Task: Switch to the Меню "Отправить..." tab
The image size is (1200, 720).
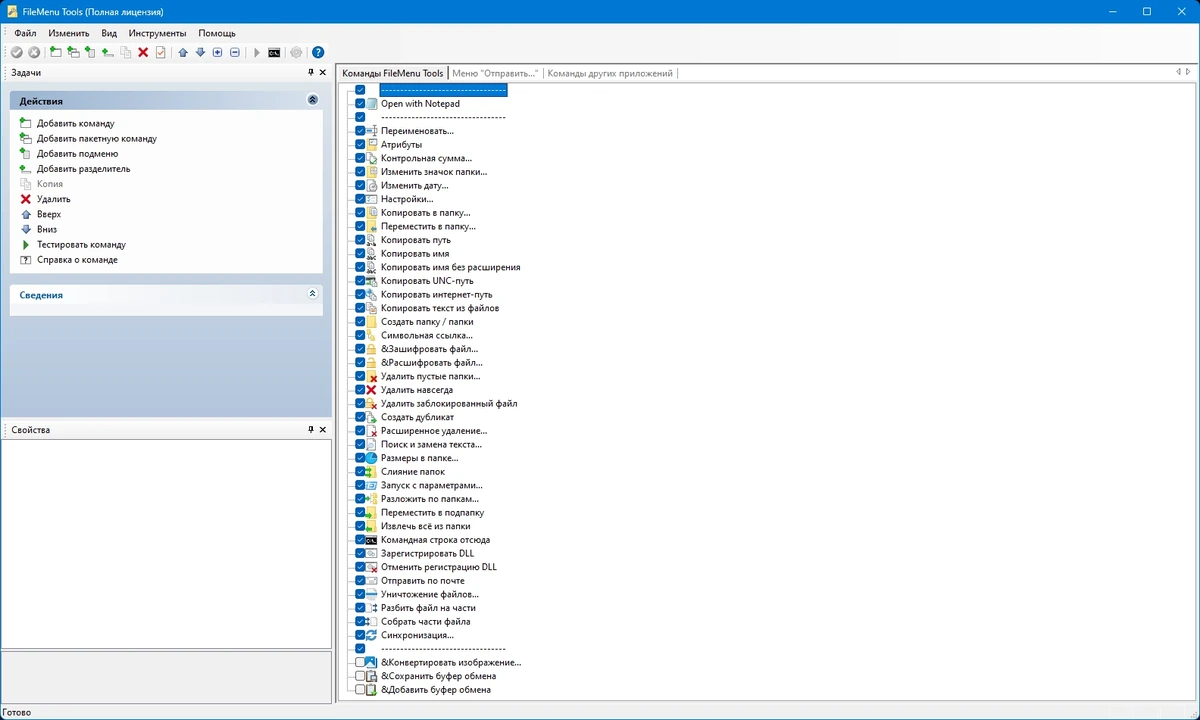Action: [495, 73]
